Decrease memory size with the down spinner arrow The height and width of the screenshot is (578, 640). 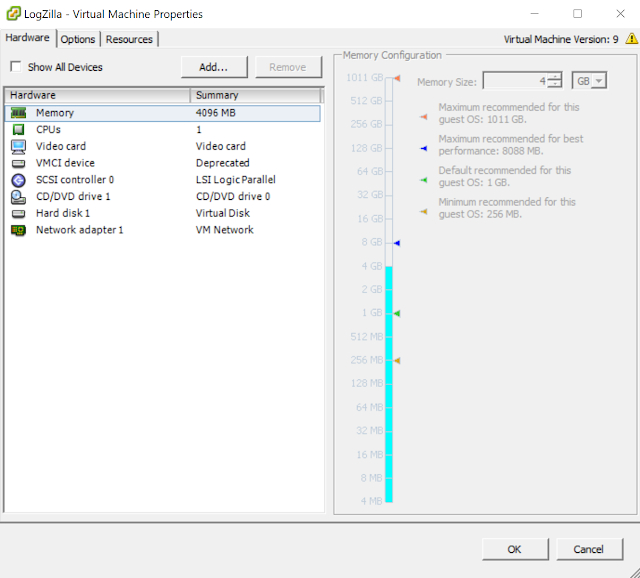(554, 84)
